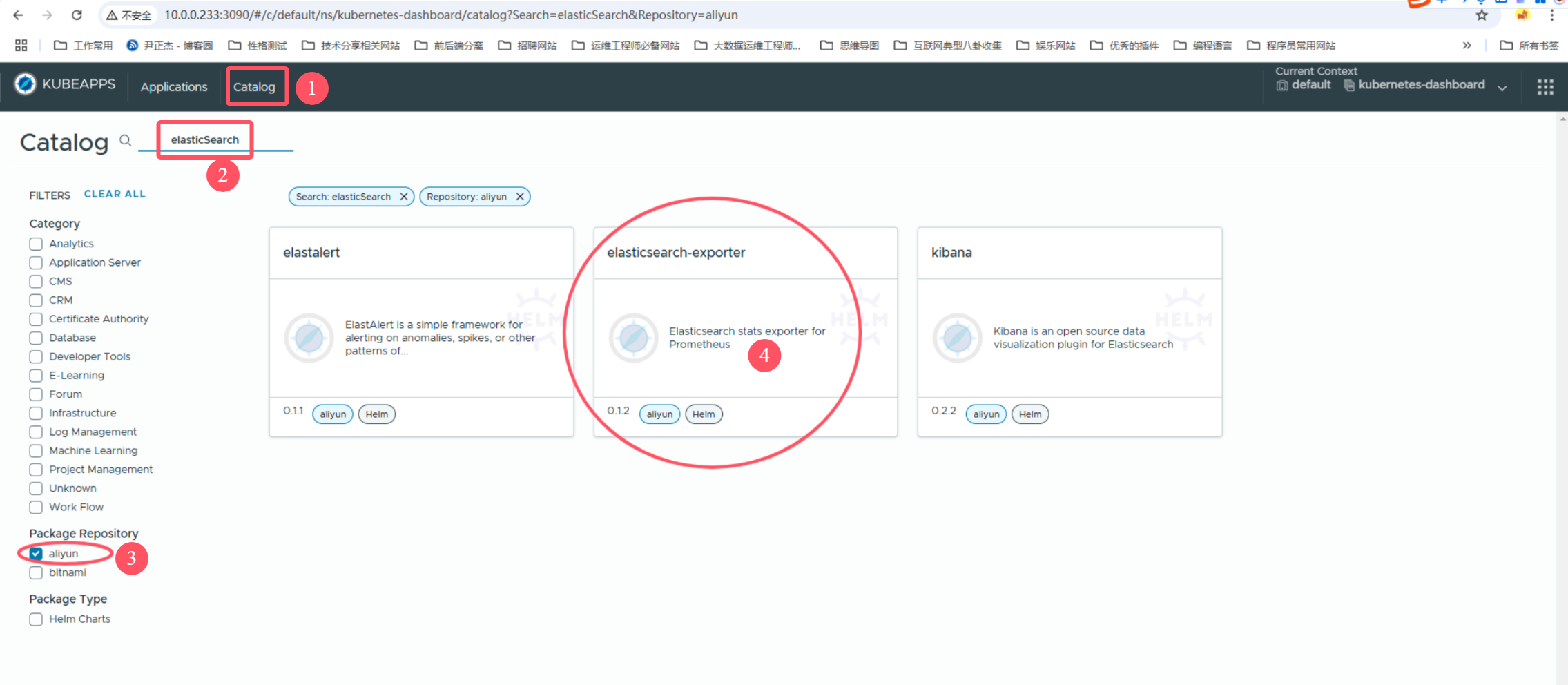This screenshot has width=1568, height=685.
Task: Check the Log Management category
Action: point(36,432)
